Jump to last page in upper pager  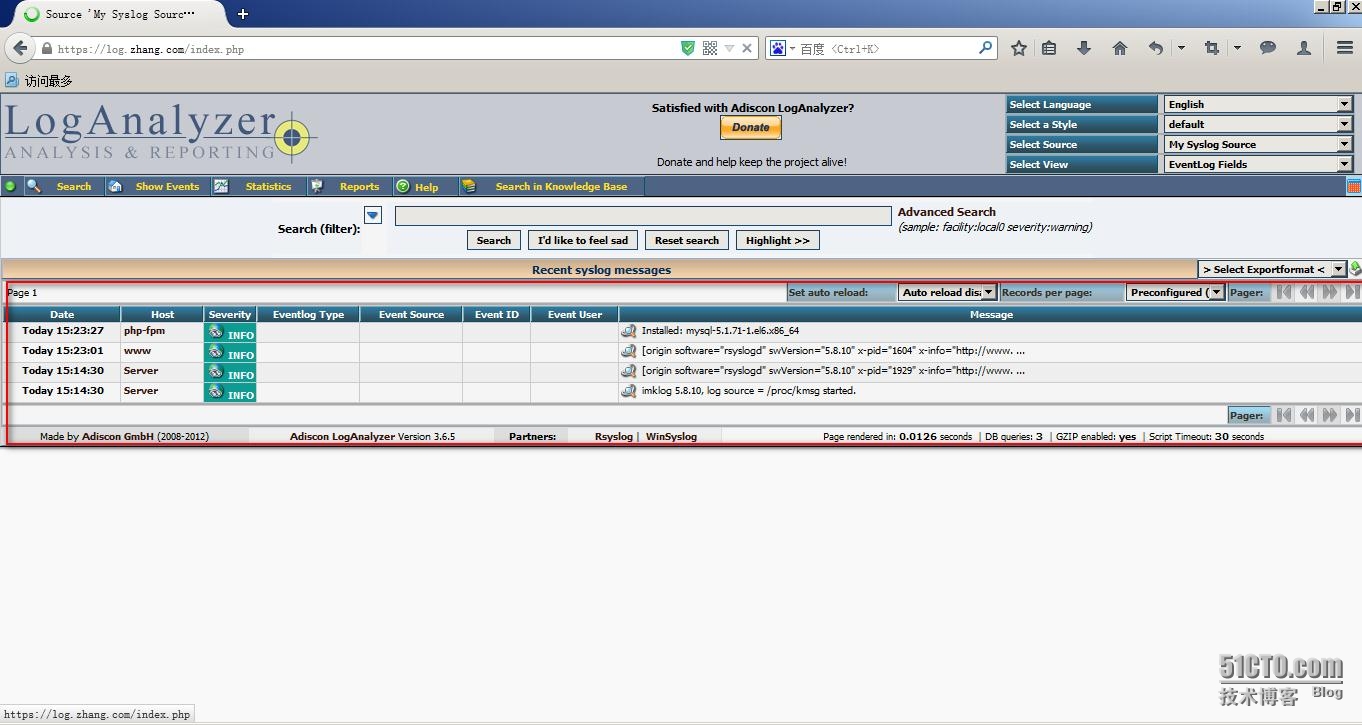tap(1352, 292)
